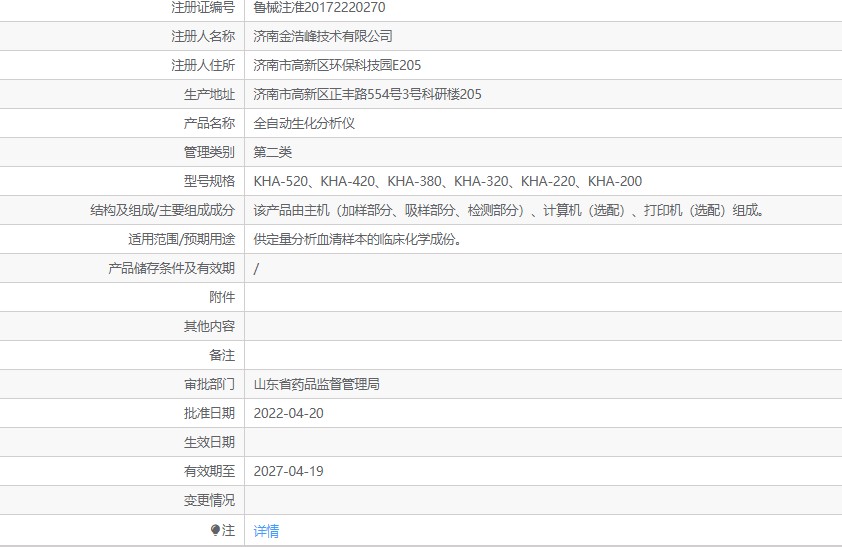Click registrant address 济南市高新区环保科技园E205

337,65
